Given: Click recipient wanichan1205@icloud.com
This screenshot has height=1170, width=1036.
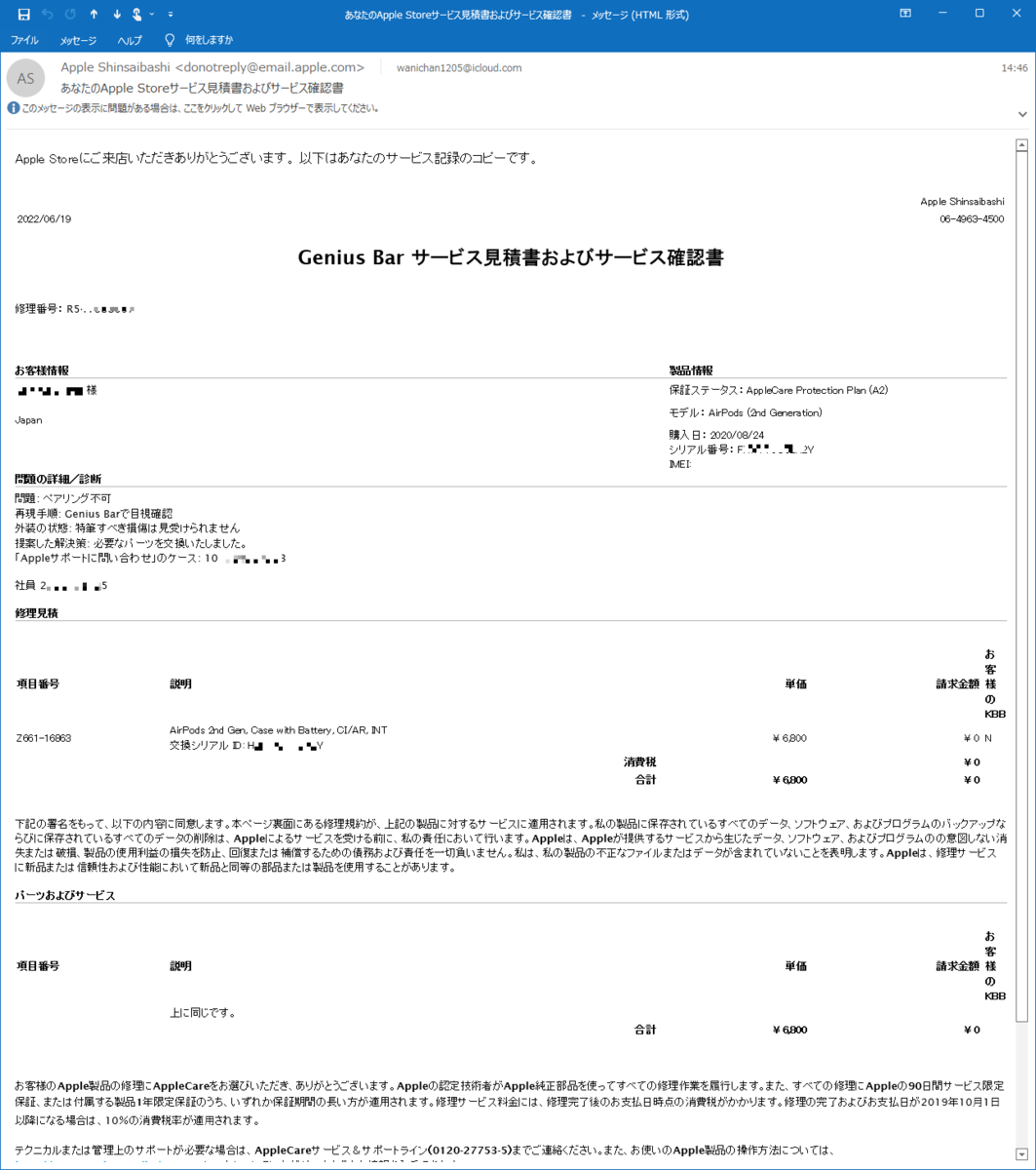Looking at the screenshot, I should (459, 68).
